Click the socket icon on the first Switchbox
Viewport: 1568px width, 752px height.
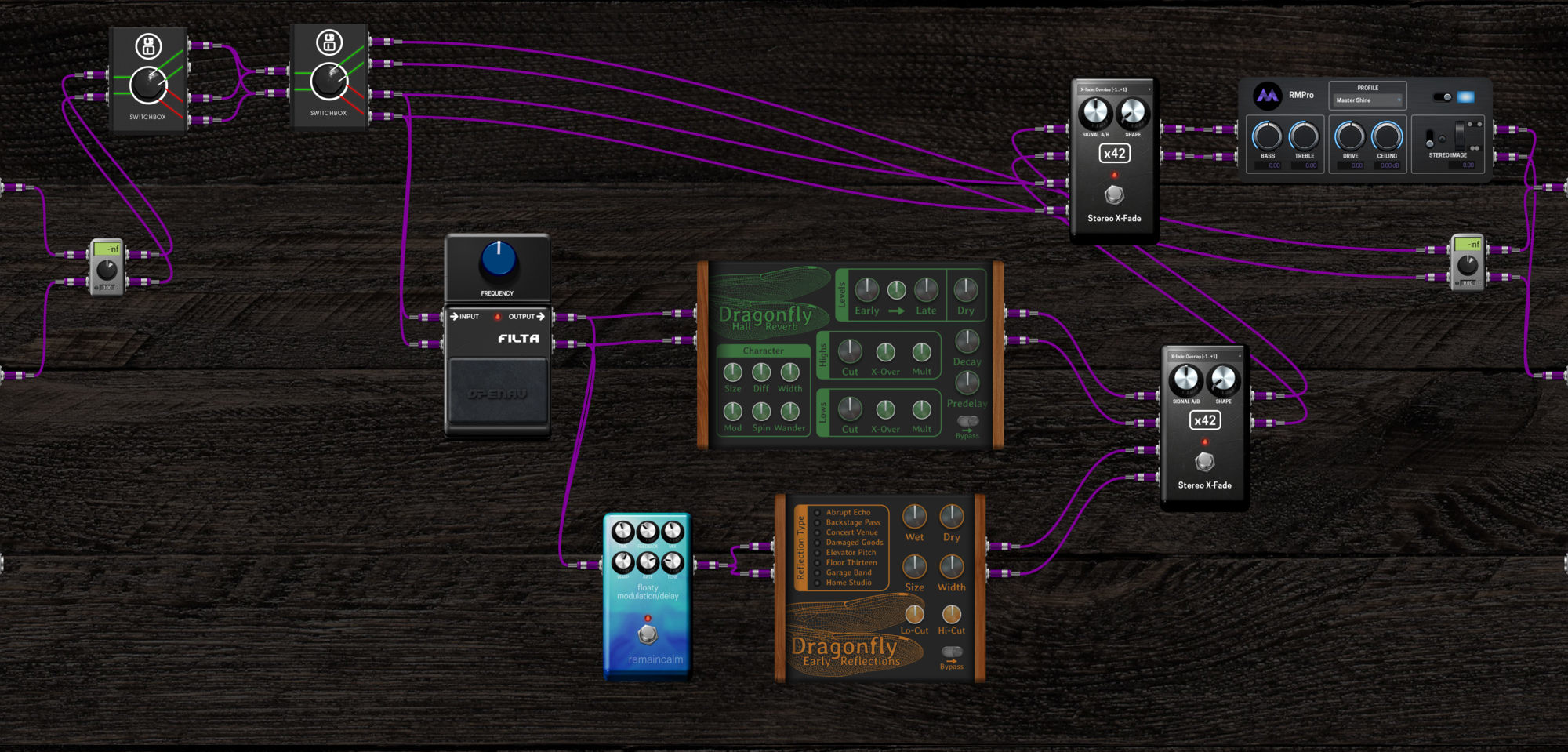point(148,46)
